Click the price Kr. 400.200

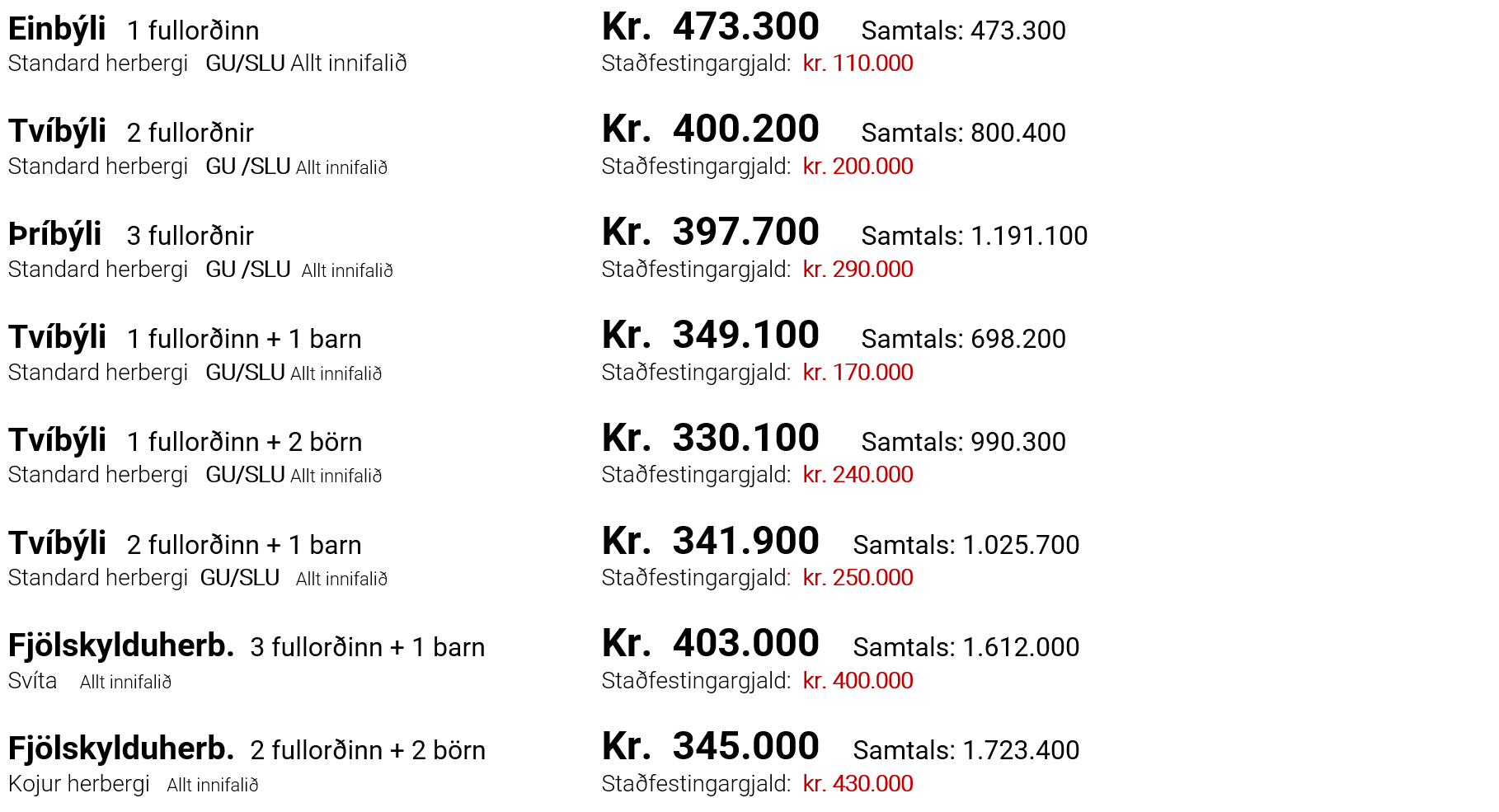[x=710, y=129]
